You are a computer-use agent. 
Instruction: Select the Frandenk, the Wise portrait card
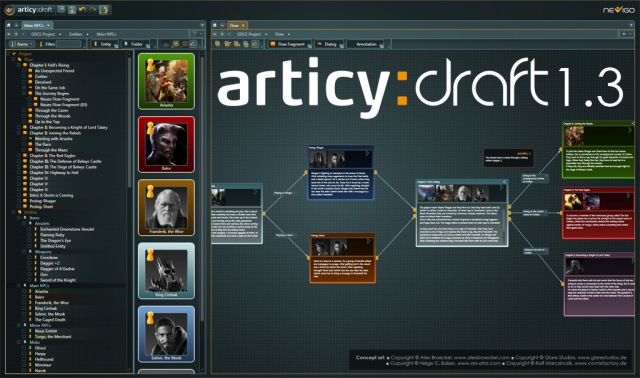point(166,208)
